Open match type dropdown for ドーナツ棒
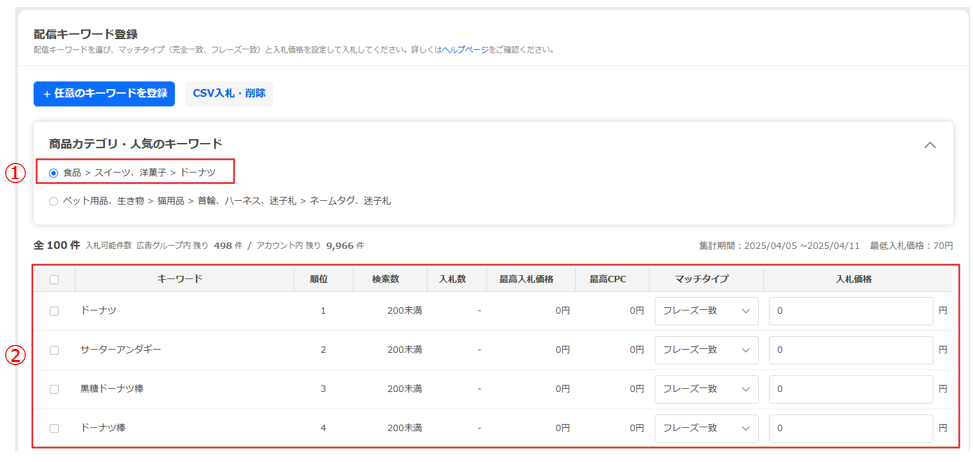The height and width of the screenshot is (462, 973). 706,428
